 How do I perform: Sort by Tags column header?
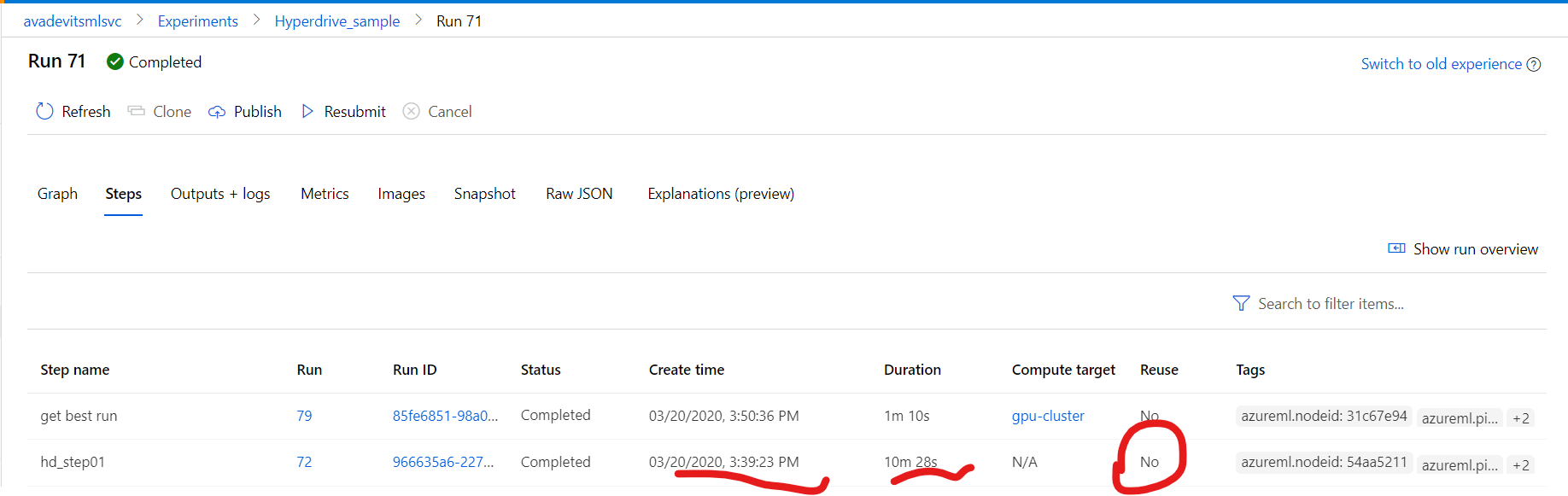coord(1250,370)
